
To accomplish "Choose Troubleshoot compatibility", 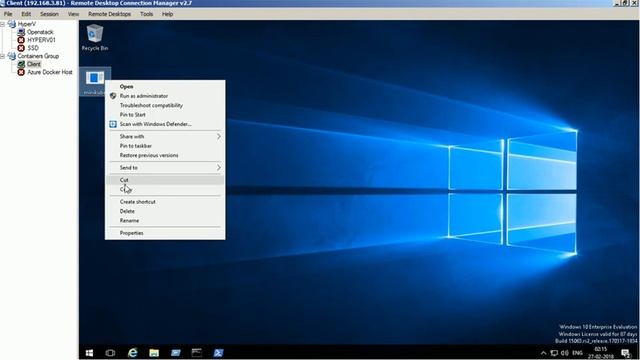I will [x=165, y=105].
